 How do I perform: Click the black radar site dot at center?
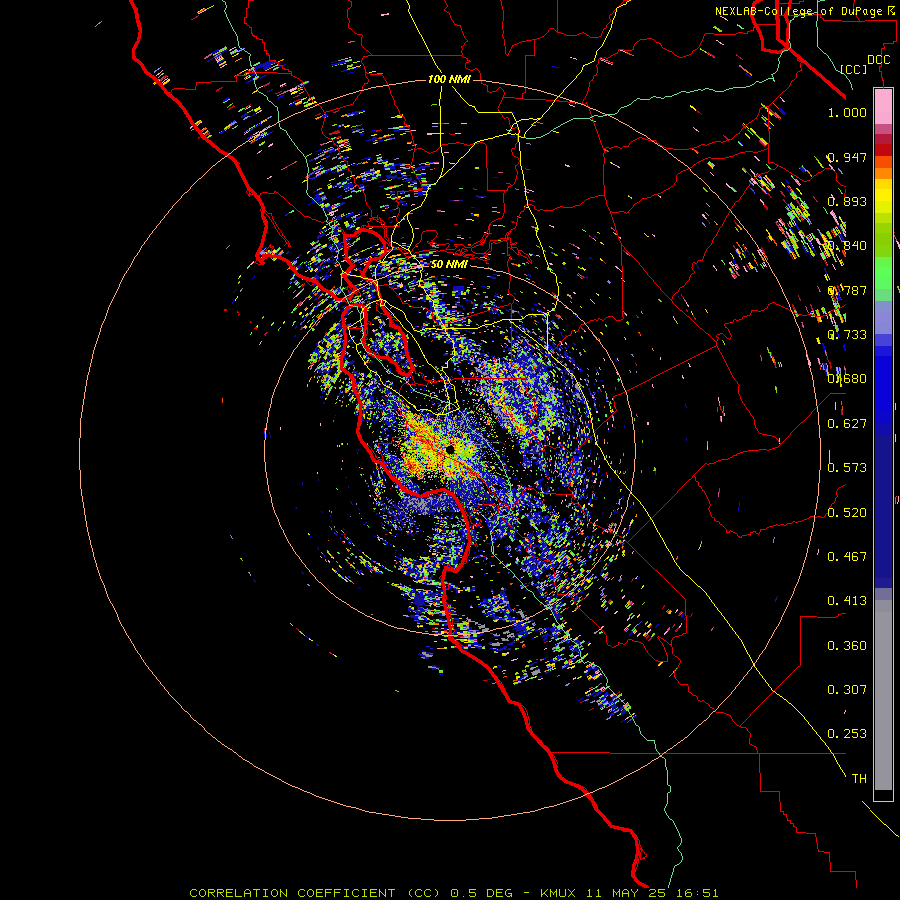(450, 450)
